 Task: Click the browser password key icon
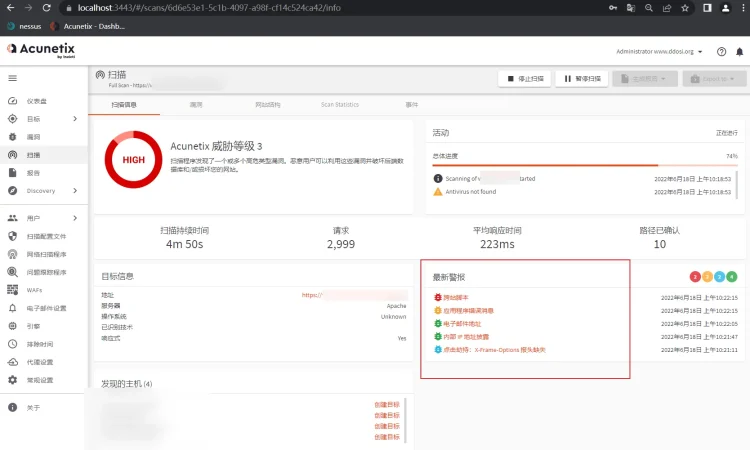click(613, 8)
